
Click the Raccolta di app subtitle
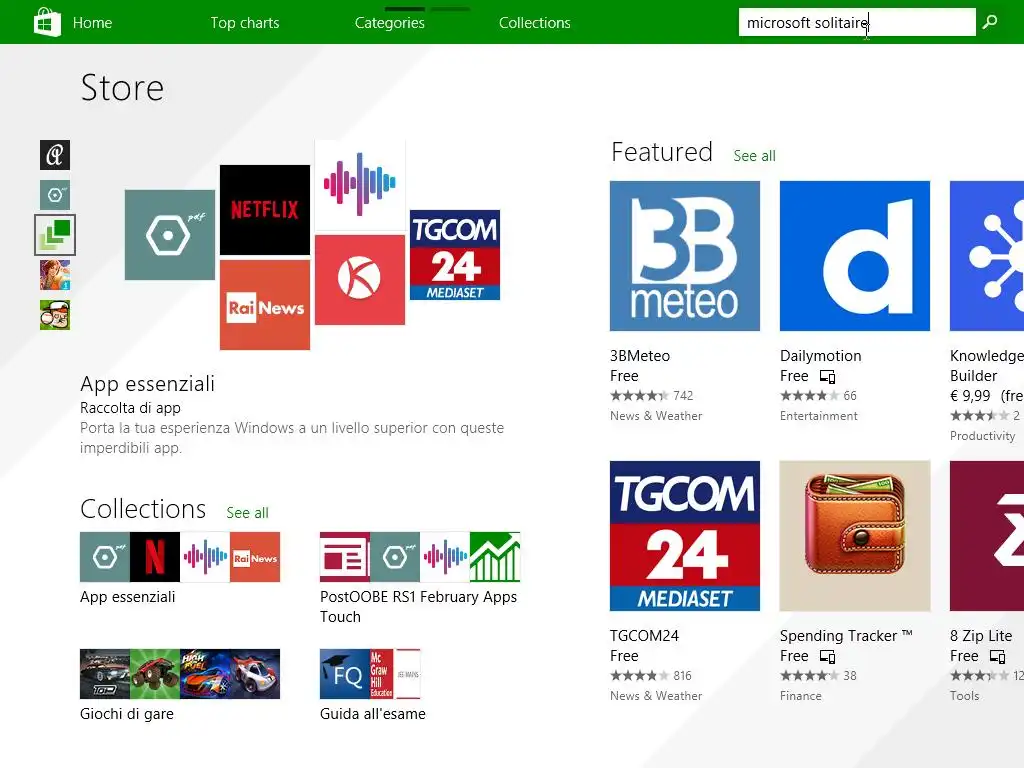(131, 408)
